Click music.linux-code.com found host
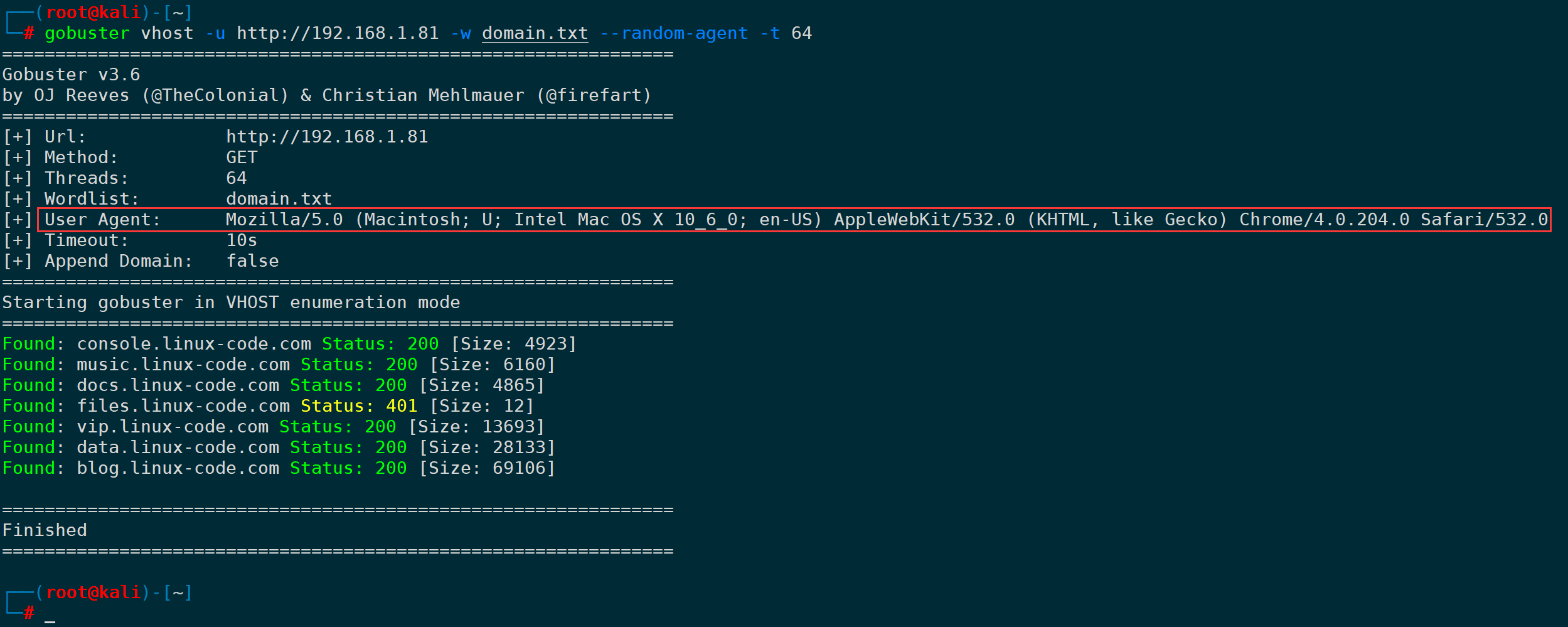The image size is (1568, 627). click(183, 365)
